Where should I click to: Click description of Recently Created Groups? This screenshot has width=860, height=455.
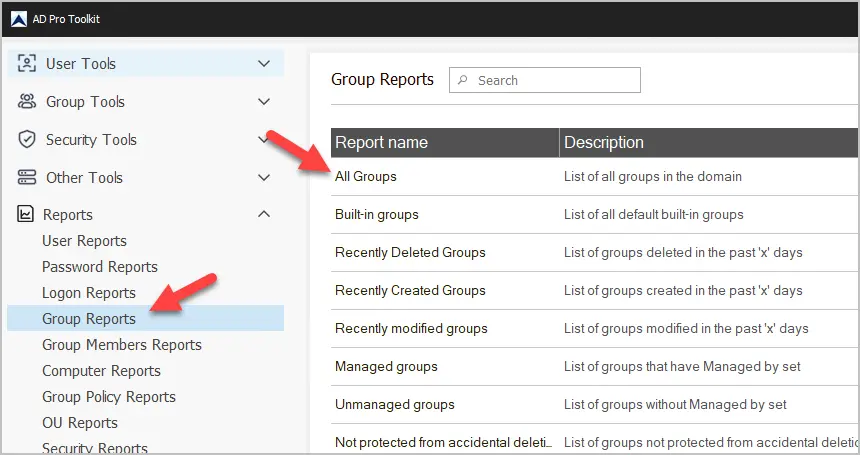(683, 290)
